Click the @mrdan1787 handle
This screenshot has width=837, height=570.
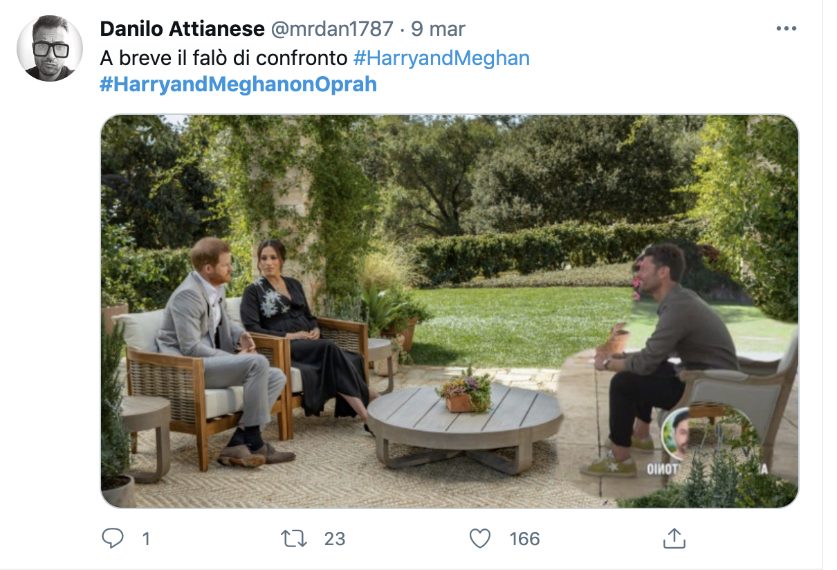pyautogui.click(x=334, y=29)
